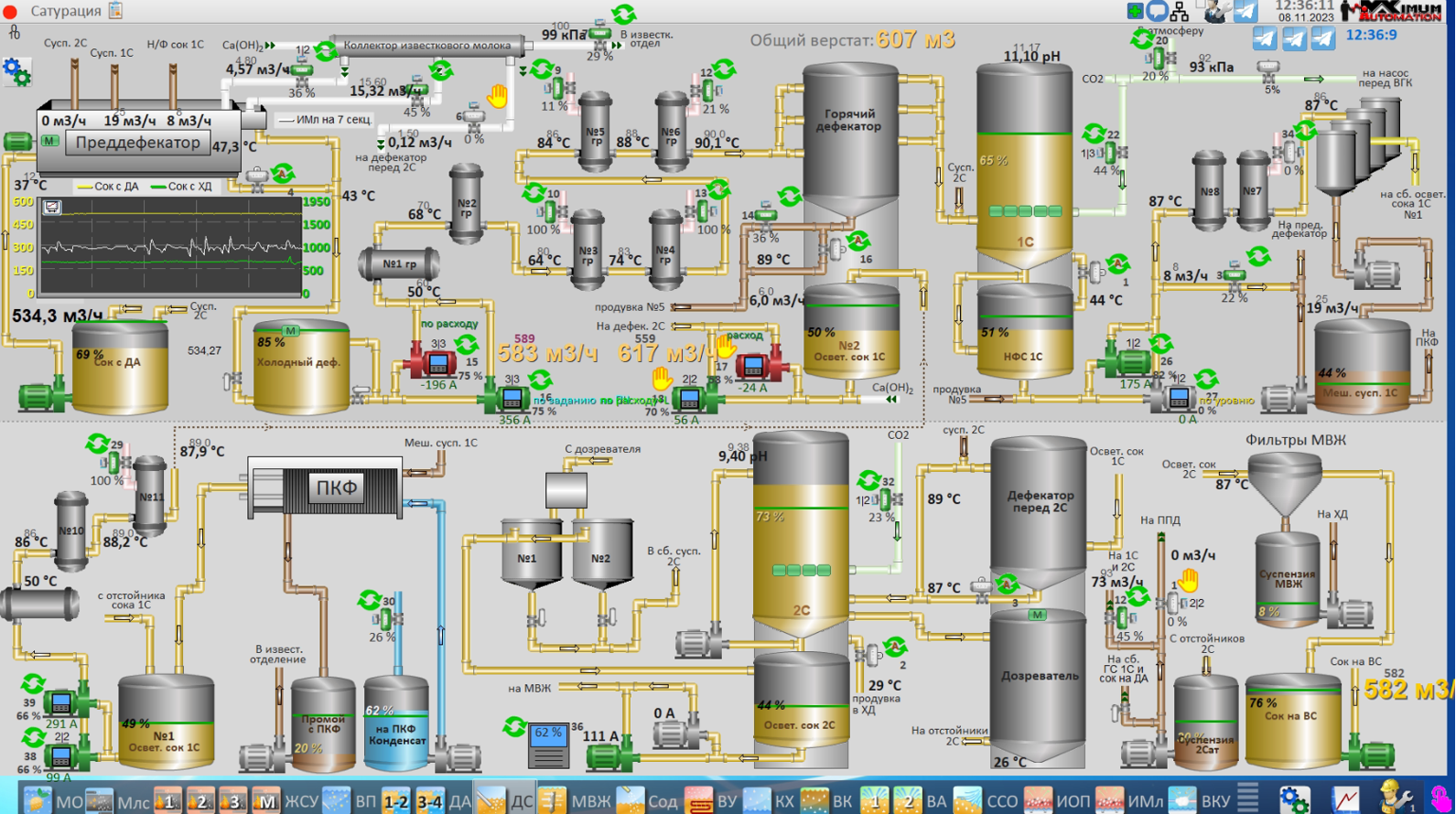The image size is (1456, 814).
Task: Click the 11,10 pH reading
Action: pos(1031,57)
